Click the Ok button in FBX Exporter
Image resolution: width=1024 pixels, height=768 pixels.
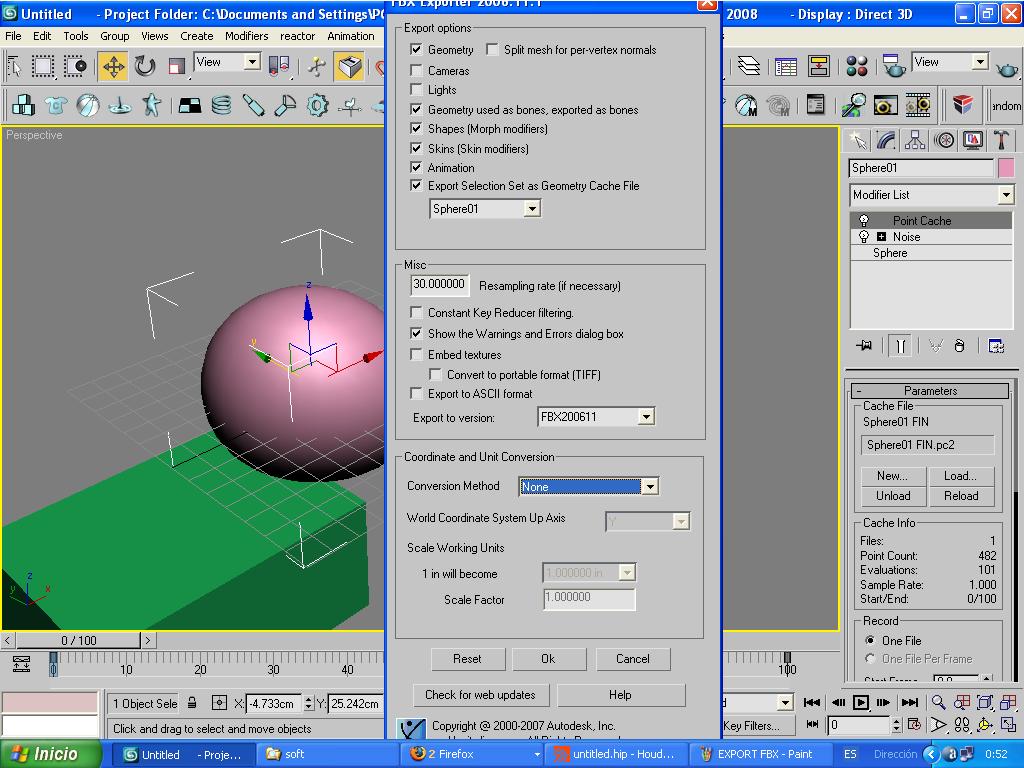pos(549,659)
